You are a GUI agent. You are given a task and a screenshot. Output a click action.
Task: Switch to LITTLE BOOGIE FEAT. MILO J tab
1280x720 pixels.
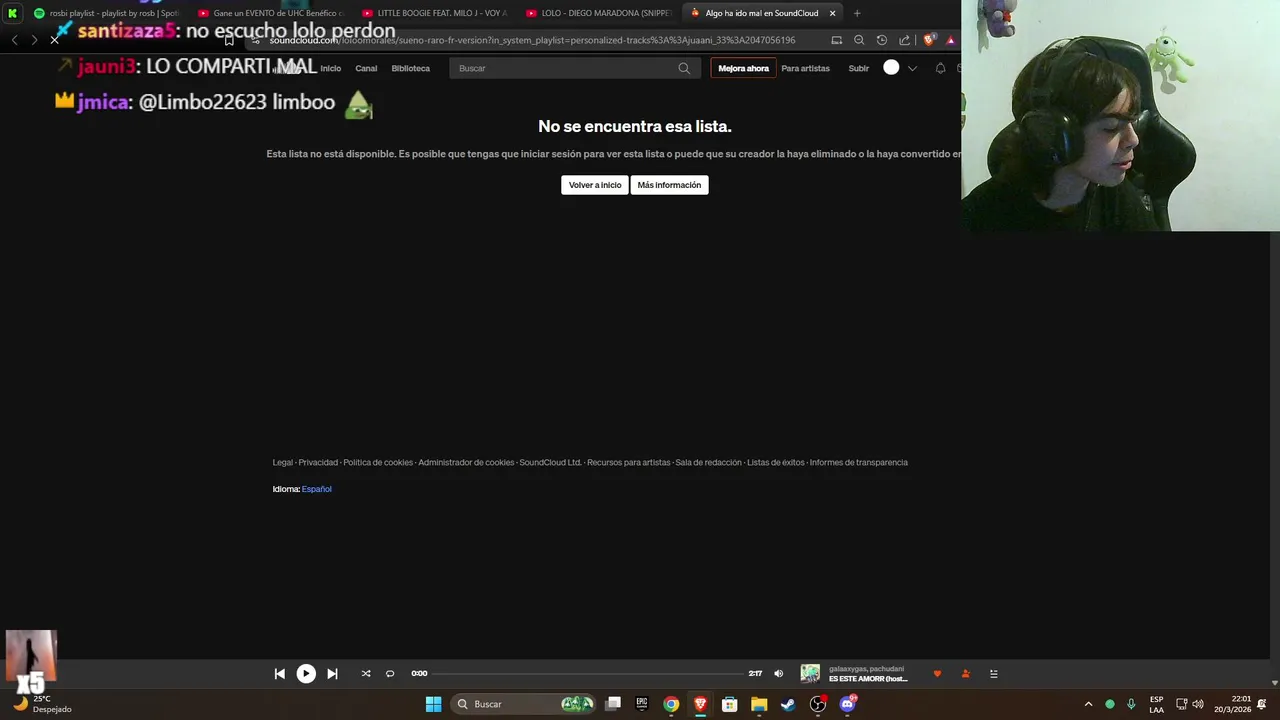coord(435,13)
